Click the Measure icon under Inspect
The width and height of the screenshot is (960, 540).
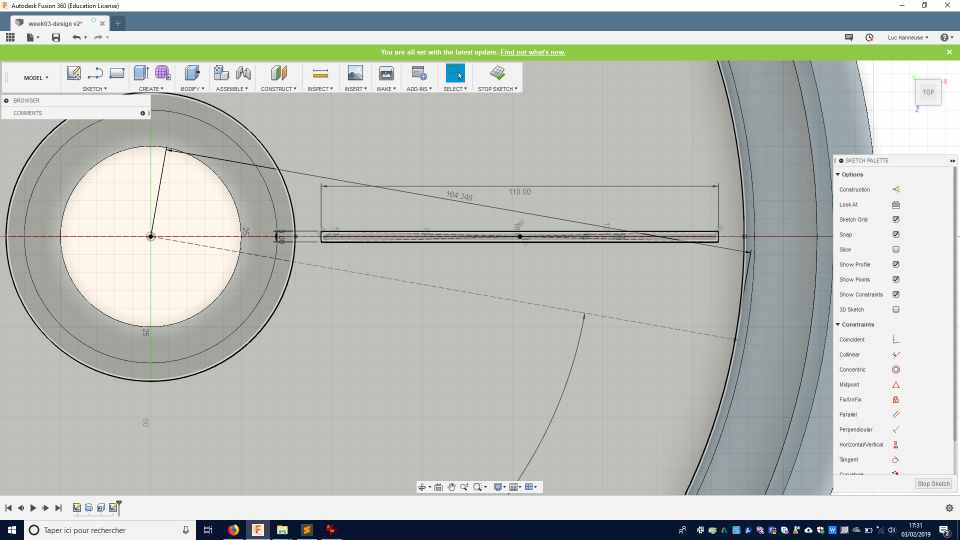click(x=320, y=73)
